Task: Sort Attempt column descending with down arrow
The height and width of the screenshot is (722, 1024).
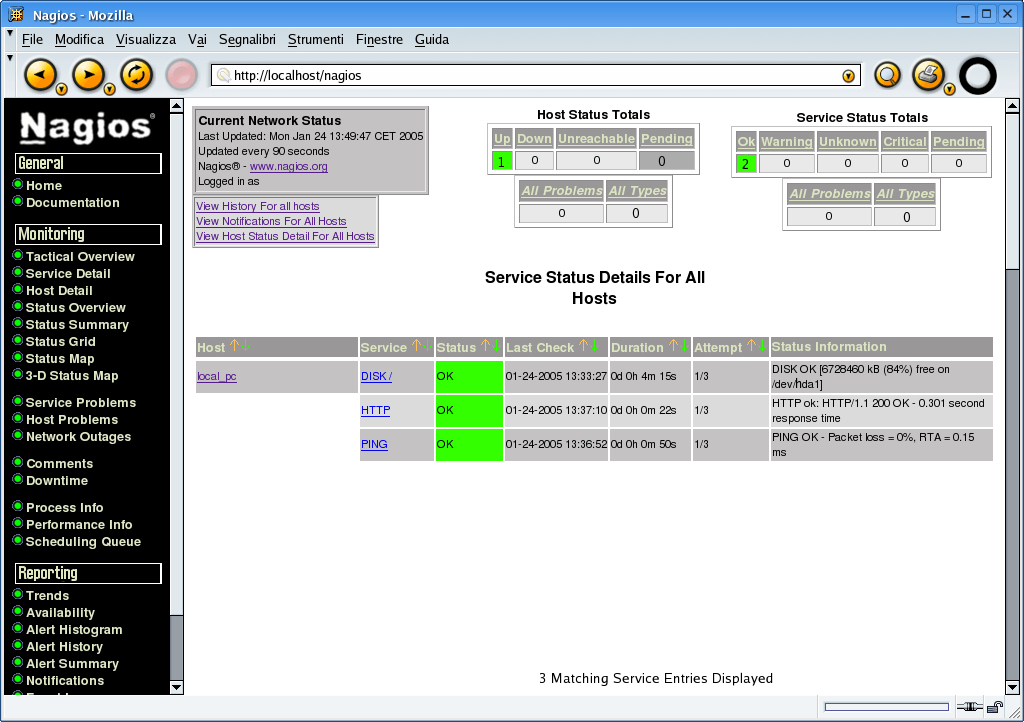Action: click(762, 345)
